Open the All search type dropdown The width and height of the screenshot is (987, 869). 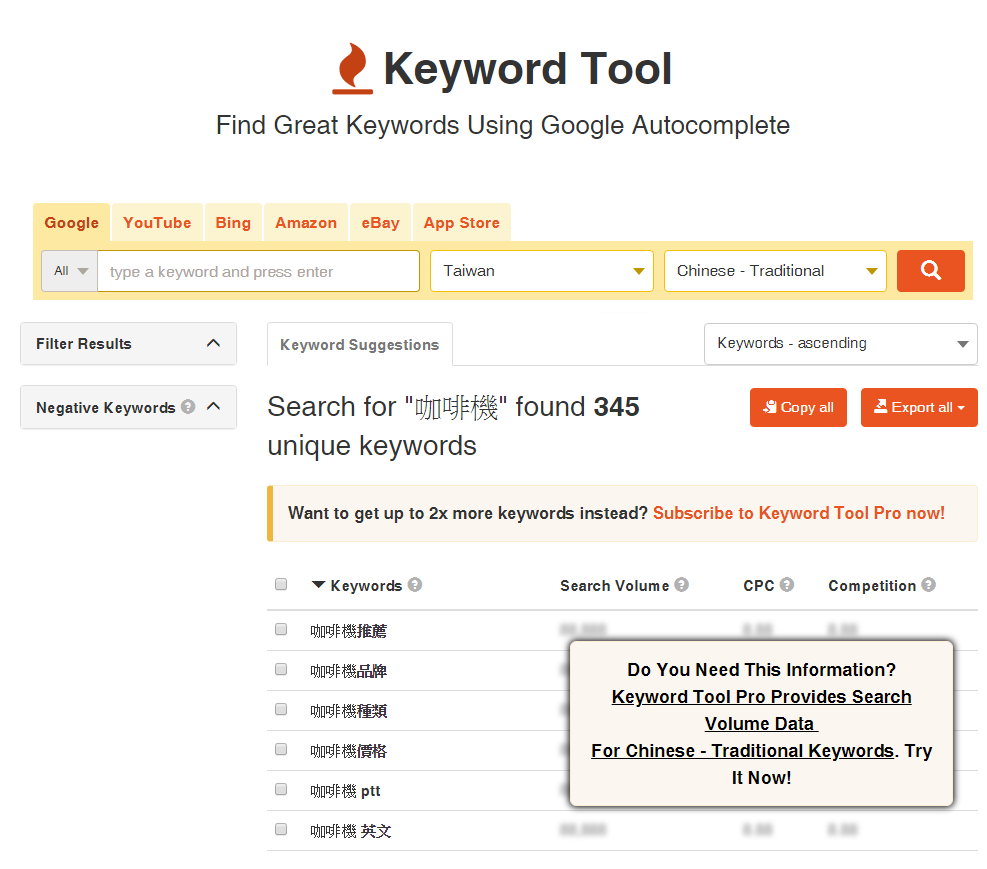70,271
